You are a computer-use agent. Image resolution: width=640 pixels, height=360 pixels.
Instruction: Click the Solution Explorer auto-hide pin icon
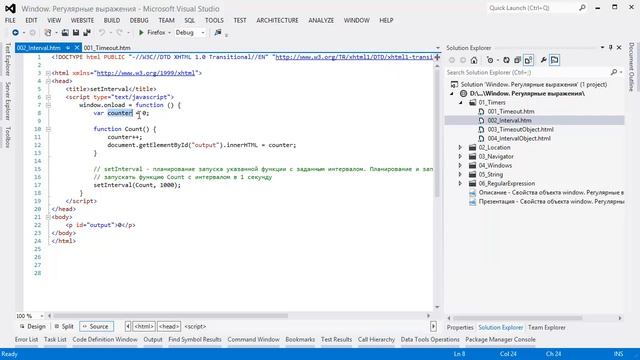611,48
